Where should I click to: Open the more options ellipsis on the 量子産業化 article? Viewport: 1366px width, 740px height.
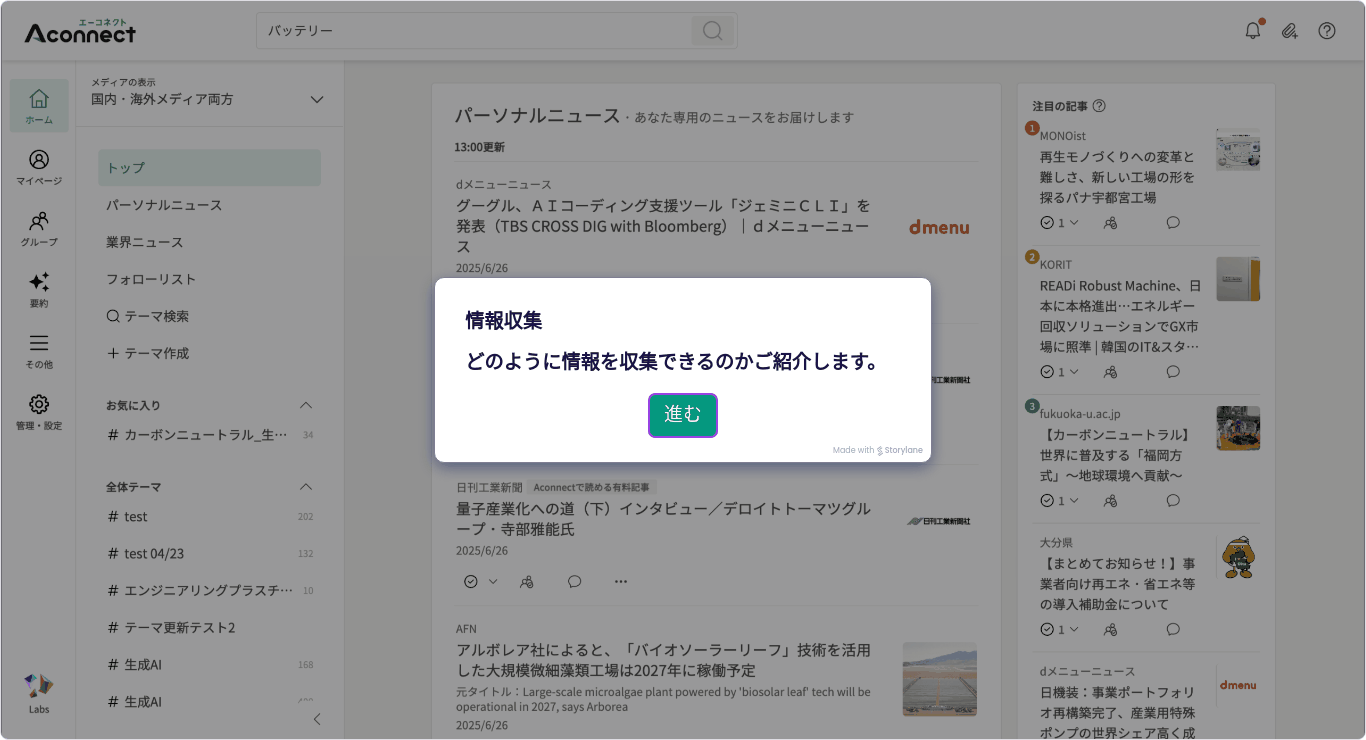620,581
